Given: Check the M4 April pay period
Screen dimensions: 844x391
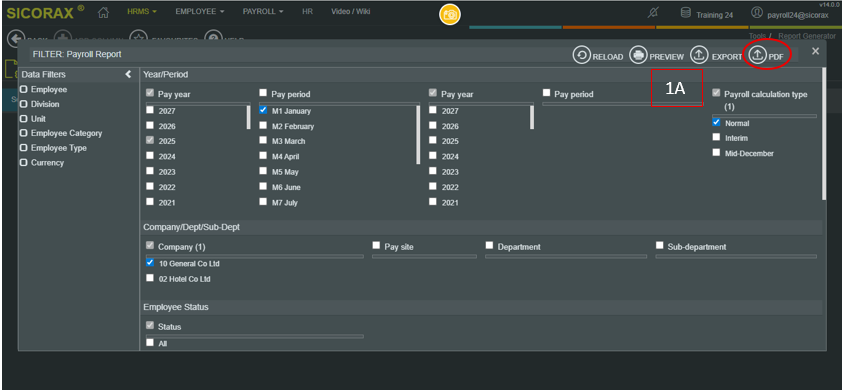Looking at the screenshot, I should tap(263, 156).
